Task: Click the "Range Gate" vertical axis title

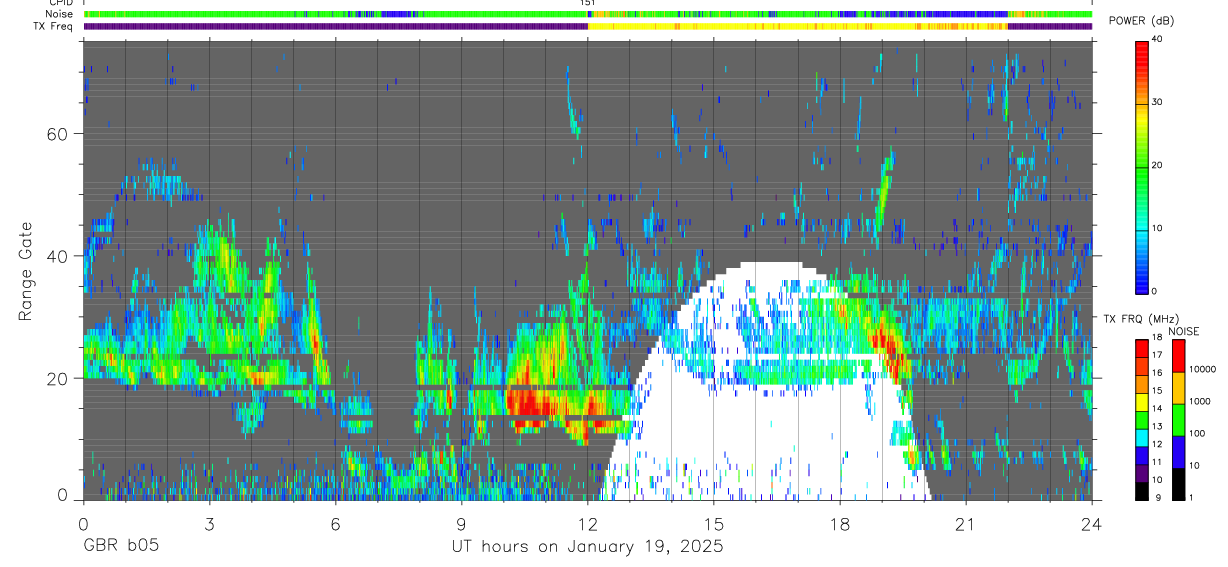Action: pyautogui.click(x=24, y=270)
